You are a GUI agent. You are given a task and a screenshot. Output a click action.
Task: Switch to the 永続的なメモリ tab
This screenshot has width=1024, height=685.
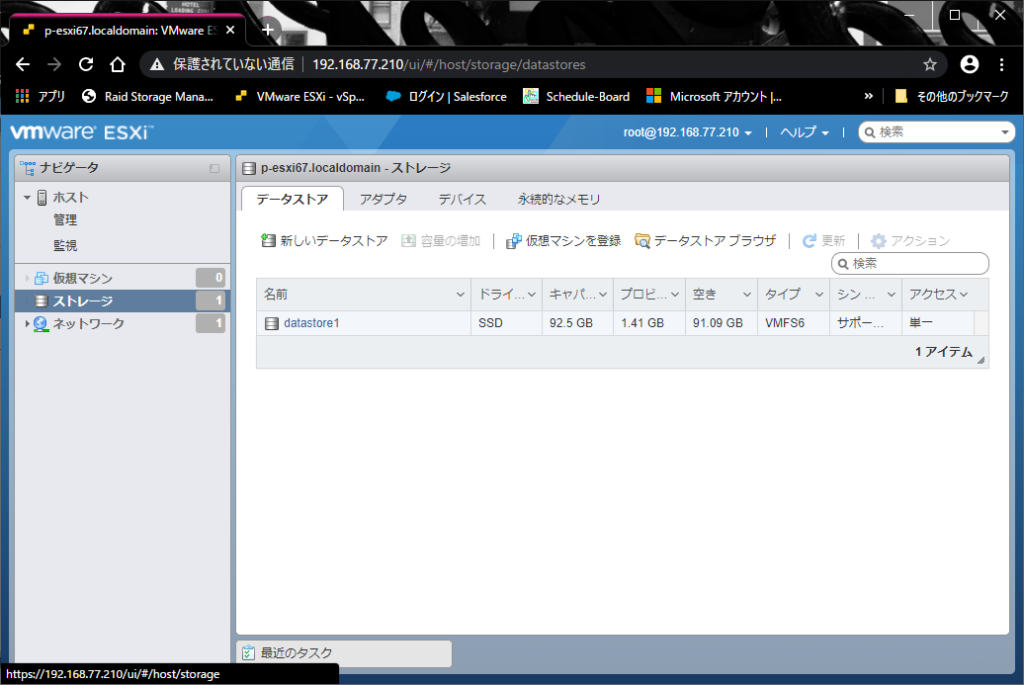[x=559, y=199]
